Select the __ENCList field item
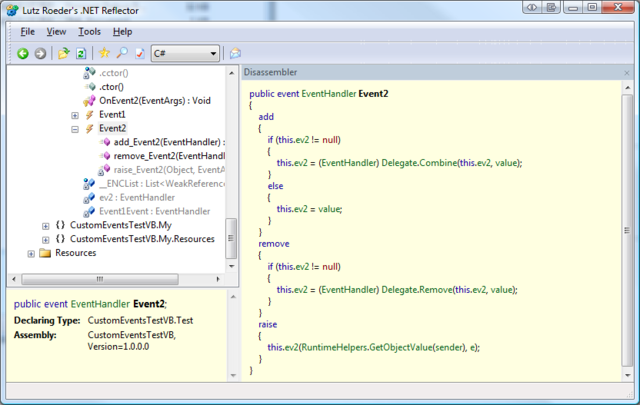Image resolution: width=640 pixels, height=405 pixels. click(x=162, y=184)
